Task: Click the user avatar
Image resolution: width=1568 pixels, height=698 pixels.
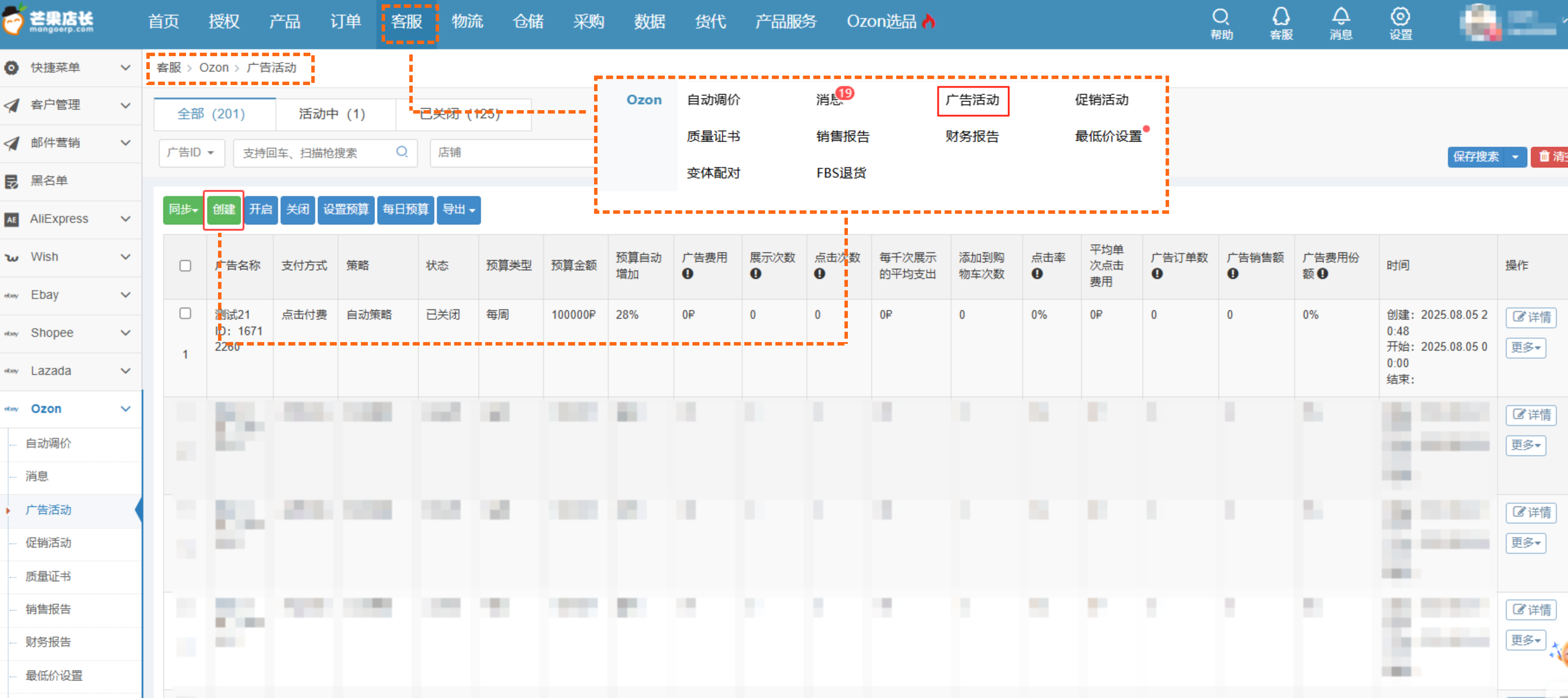Action: (x=1480, y=22)
